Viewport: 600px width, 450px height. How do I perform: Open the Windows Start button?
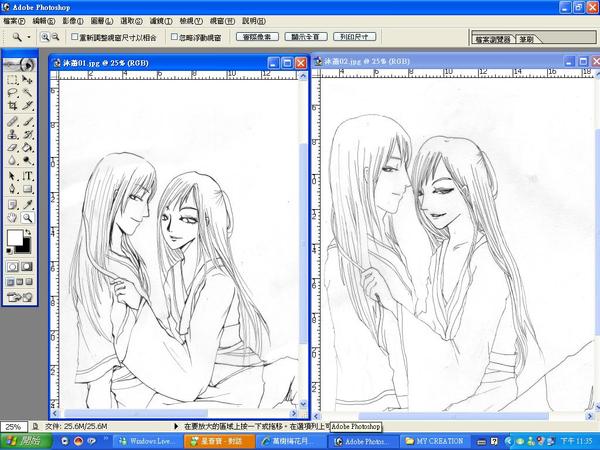[x=26, y=441]
